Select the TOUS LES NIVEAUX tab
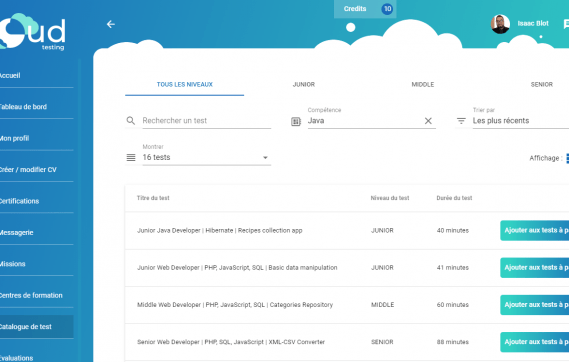 184,85
